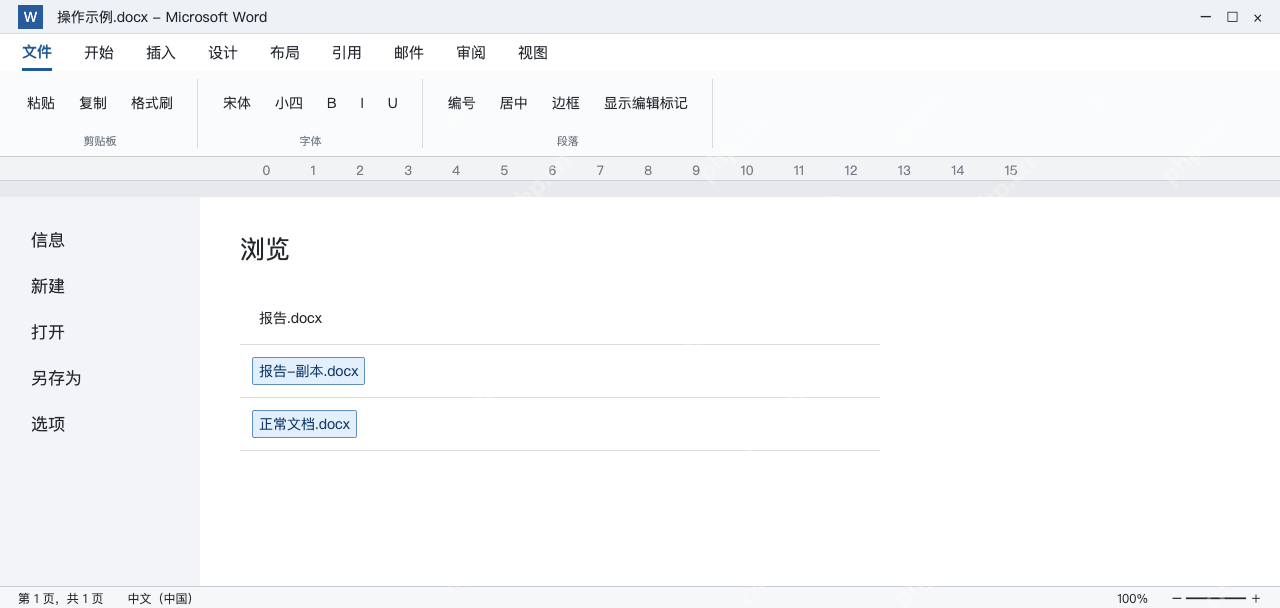Select the 设计 ribbon tab
Screen dimensions: 1280x608
click(223, 53)
